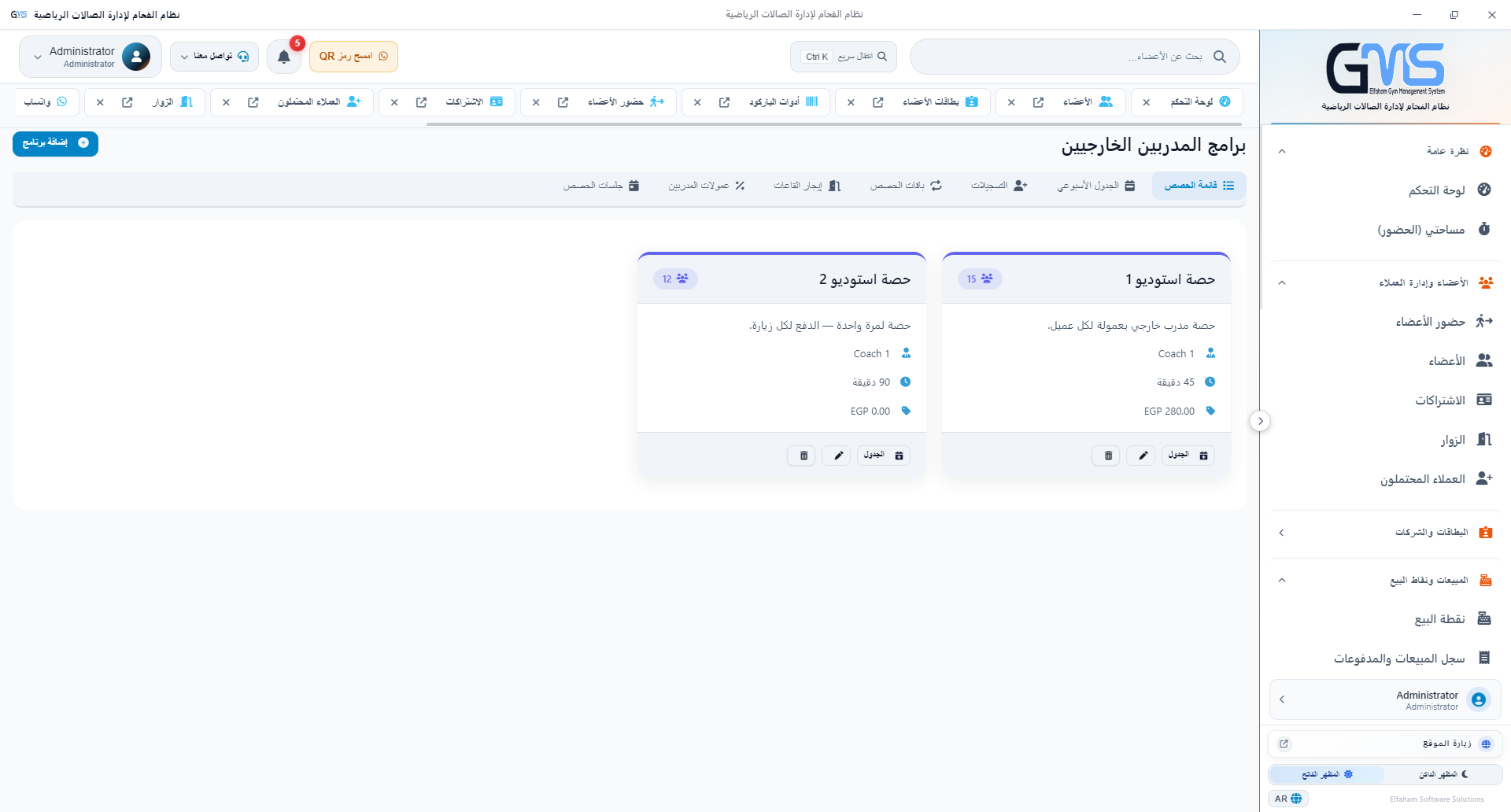This screenshot has width=1511, height=812.
Task: Close the الاشتراكات tab
Action: tap(394, 102)
